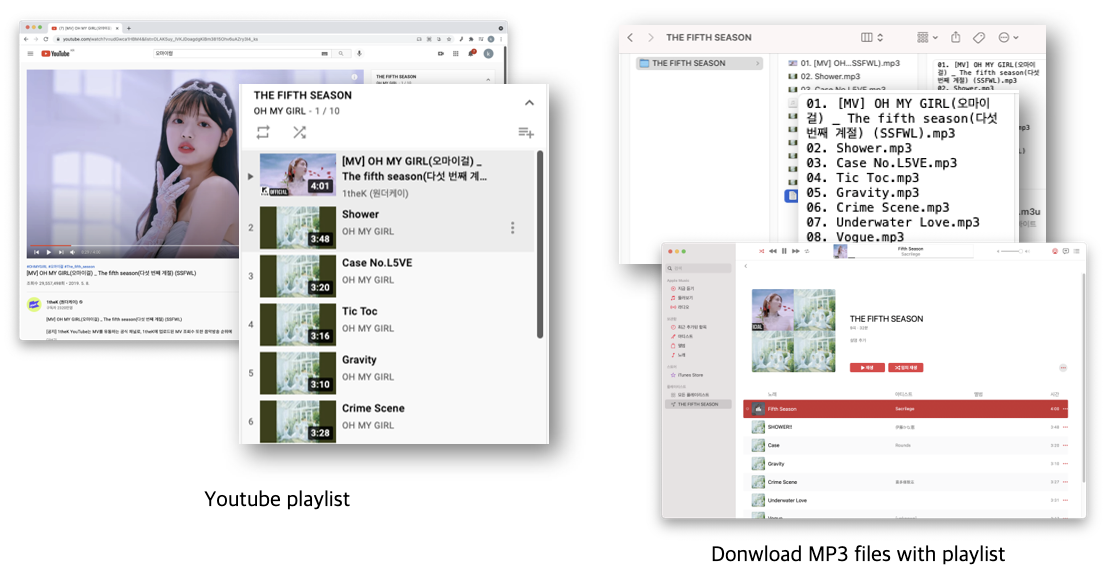1116x588 pixels.
Task: Click the red Play button in Music playlist
Action: [867, 368]
